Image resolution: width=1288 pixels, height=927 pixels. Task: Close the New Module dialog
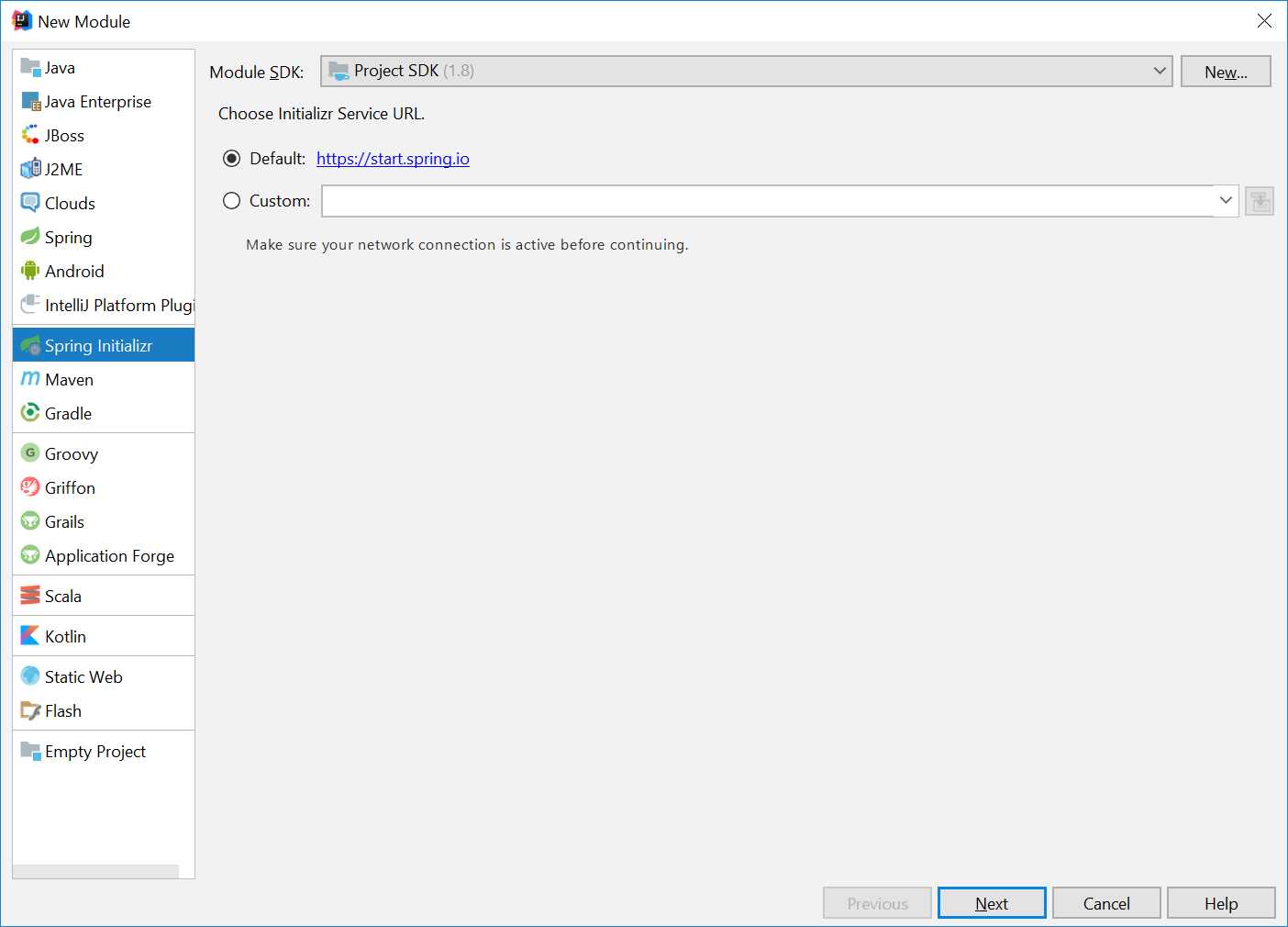1264,20
